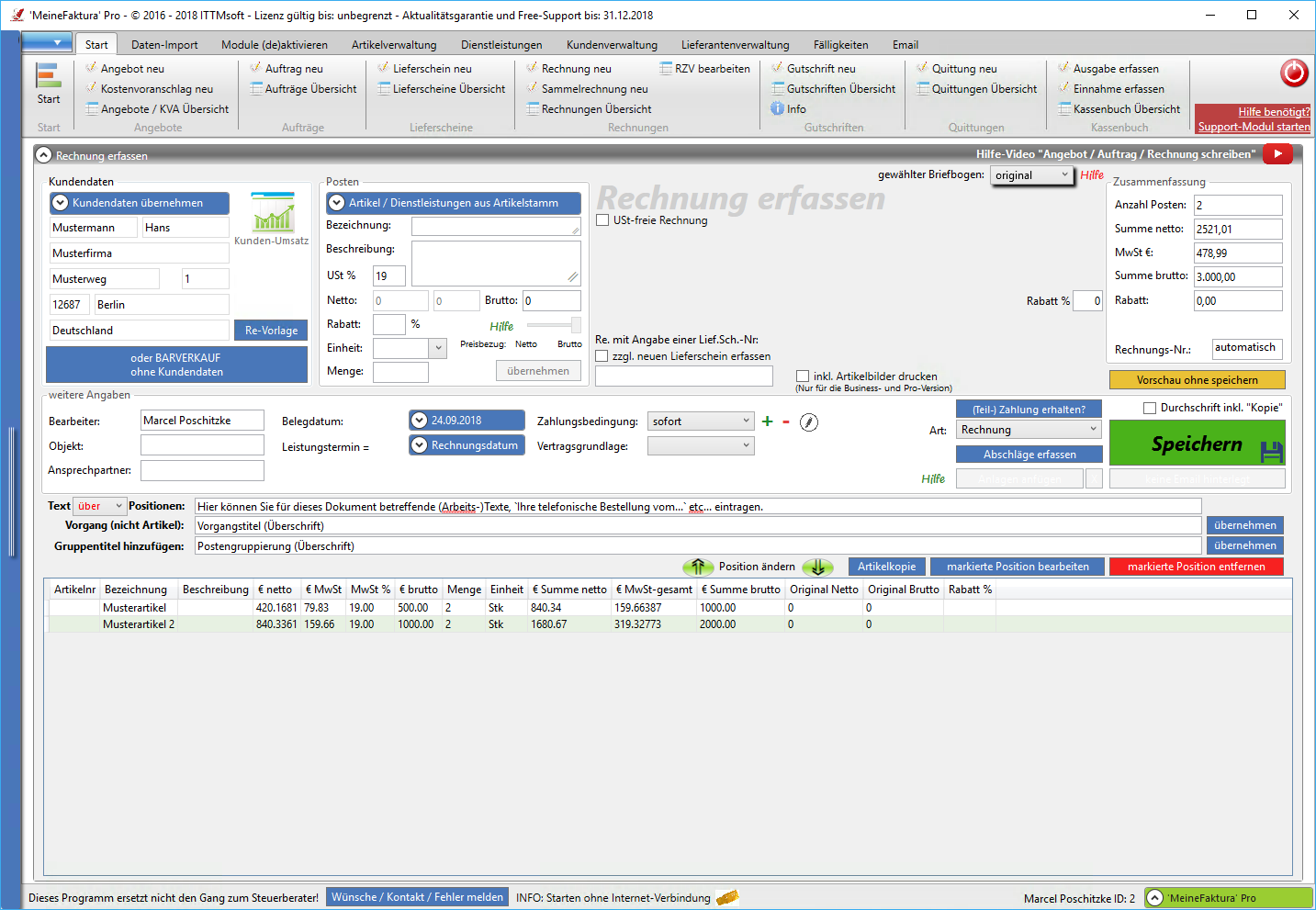Open the Vertragsgrundlage dropdown
Screen dimensions: 1316x910
(701, 445)
